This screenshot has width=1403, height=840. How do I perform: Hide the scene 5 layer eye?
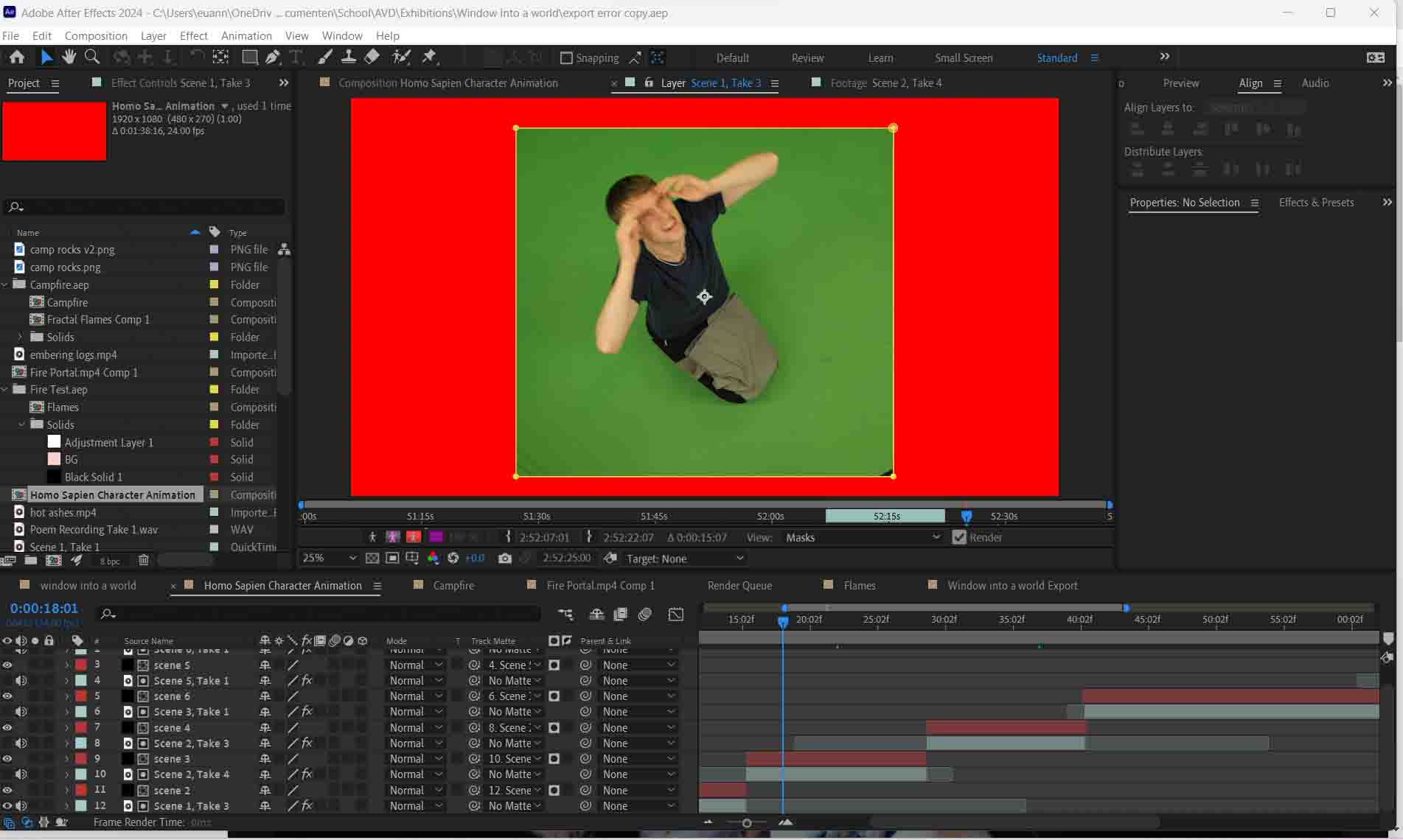coord(7,665)
